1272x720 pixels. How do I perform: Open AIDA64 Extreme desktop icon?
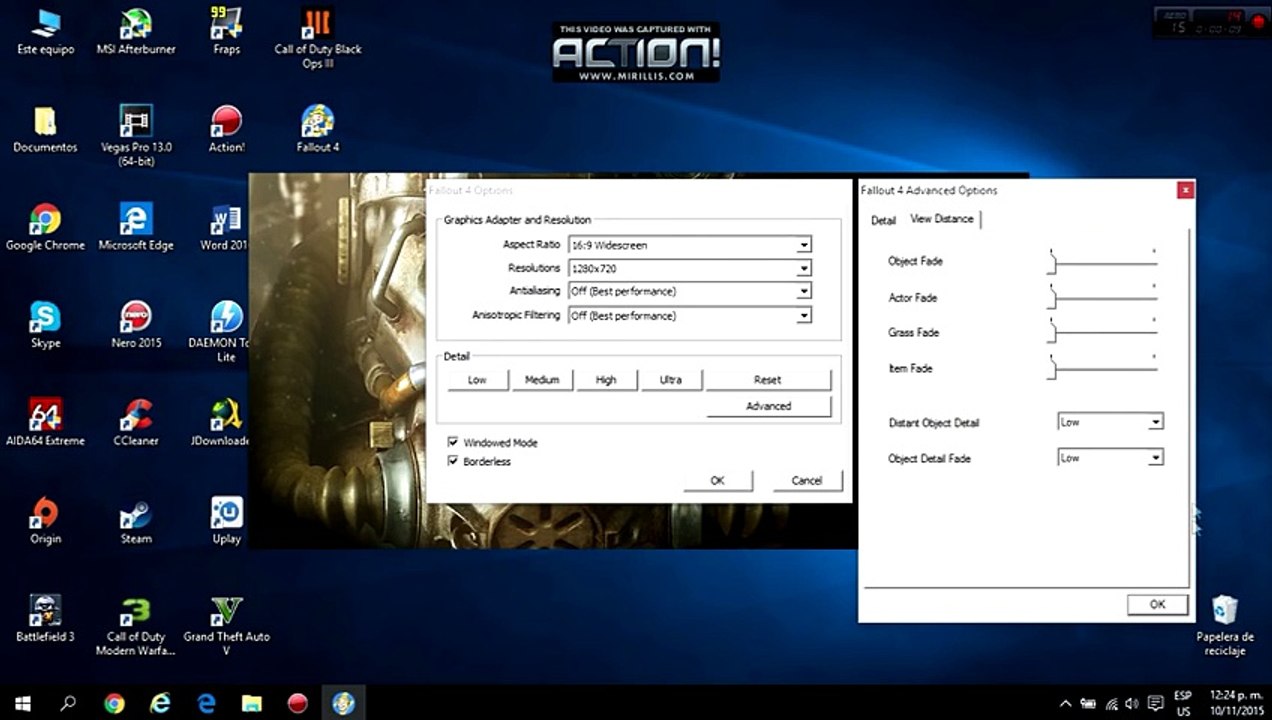click(x=45, y=424)
